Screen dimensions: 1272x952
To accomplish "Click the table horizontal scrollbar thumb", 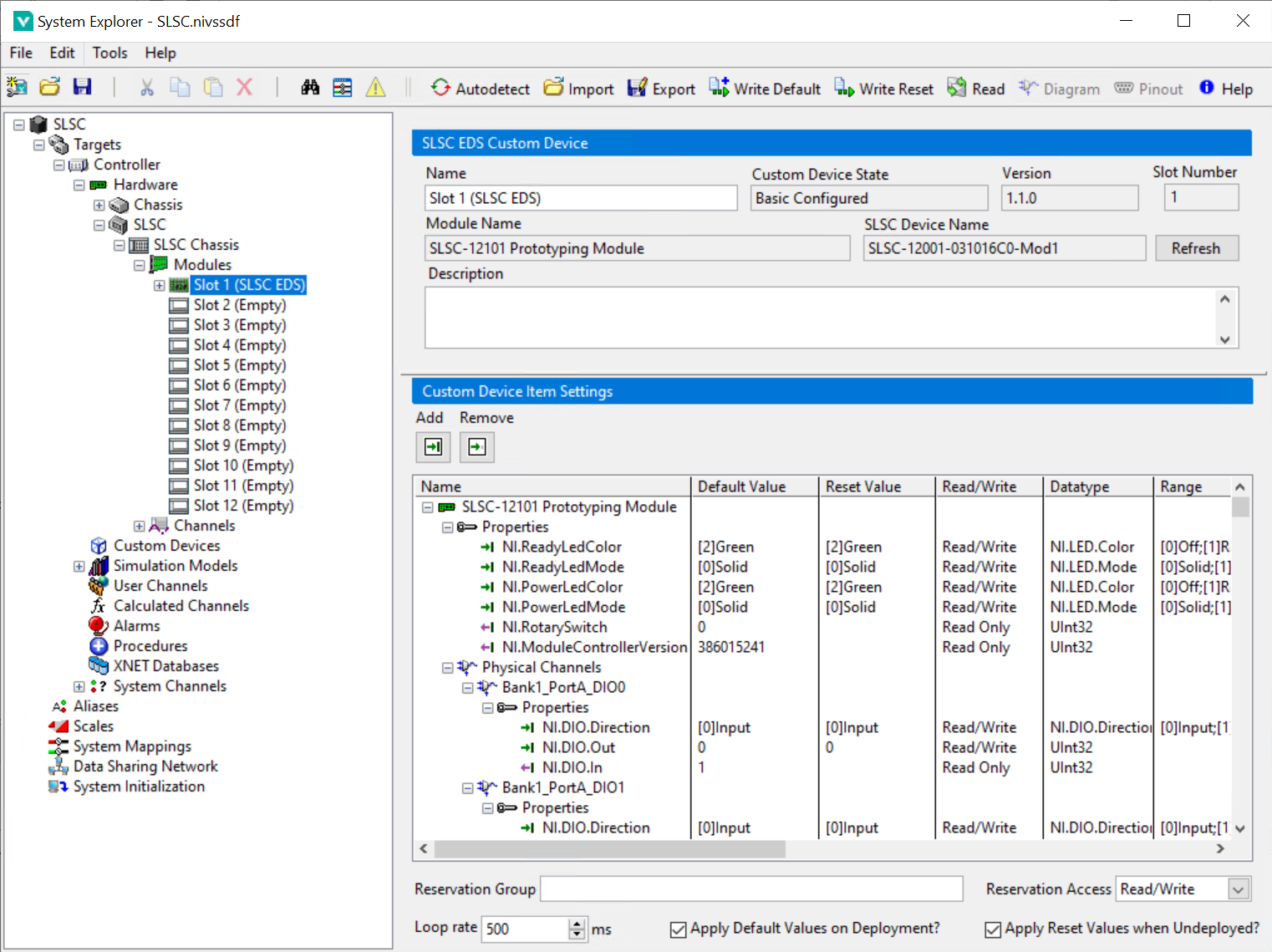I will click(x=609, y=849).
